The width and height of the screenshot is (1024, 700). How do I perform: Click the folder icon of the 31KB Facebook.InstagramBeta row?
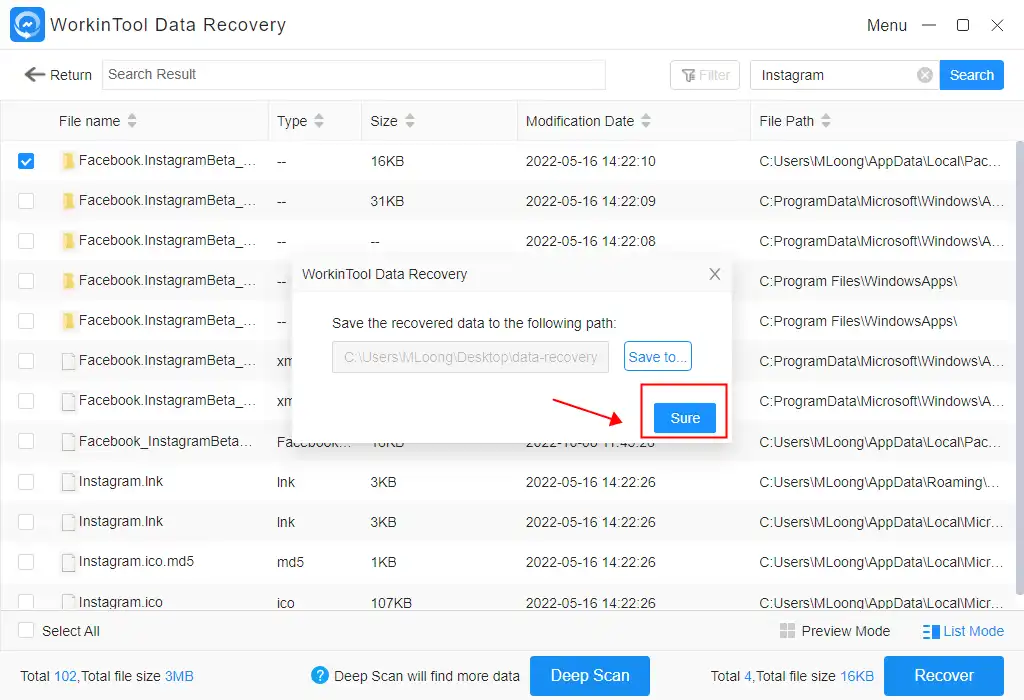(x=68, y=201)
